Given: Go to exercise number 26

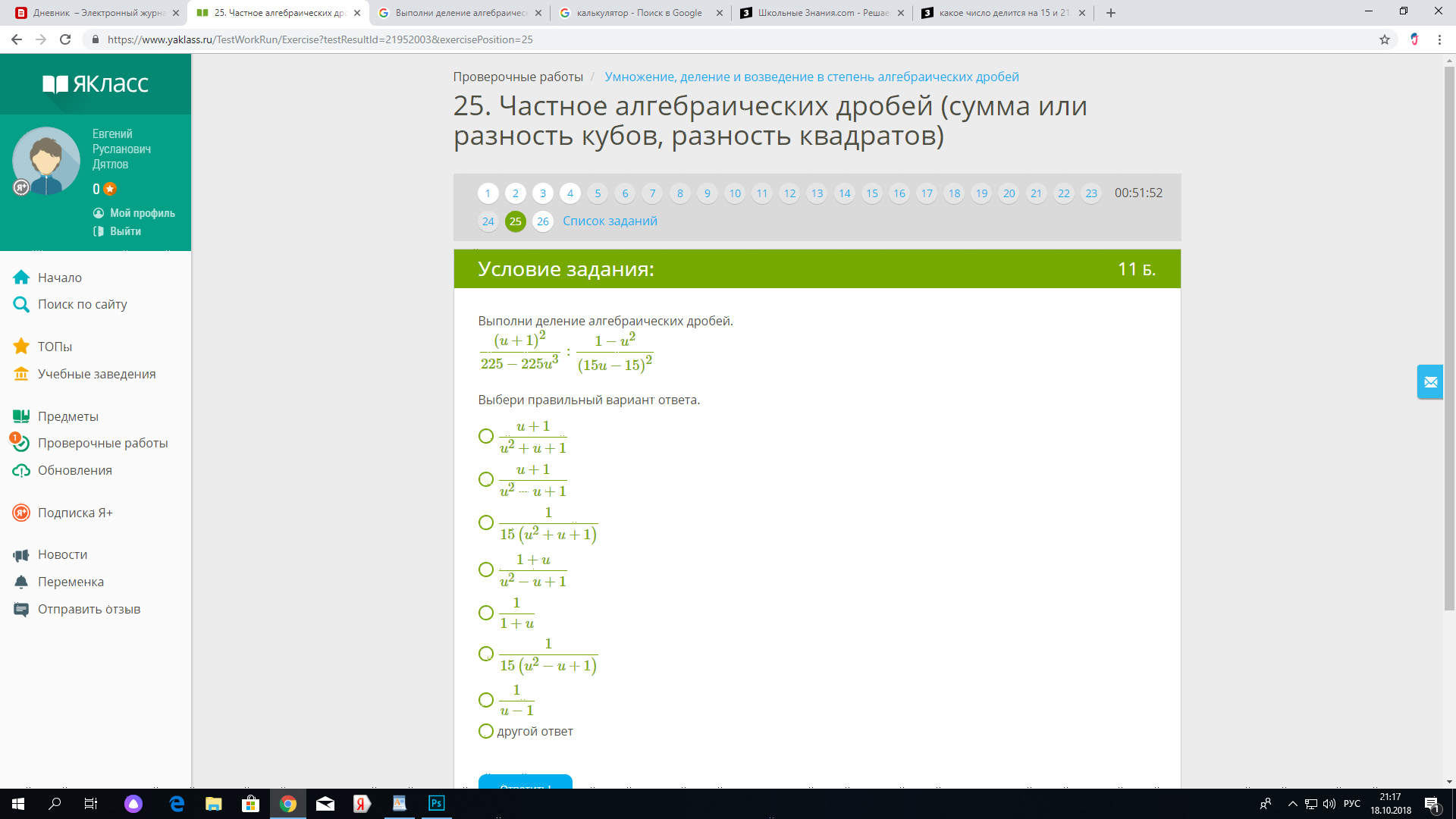Looking at the screenshot, I should (x=543, y=221).
